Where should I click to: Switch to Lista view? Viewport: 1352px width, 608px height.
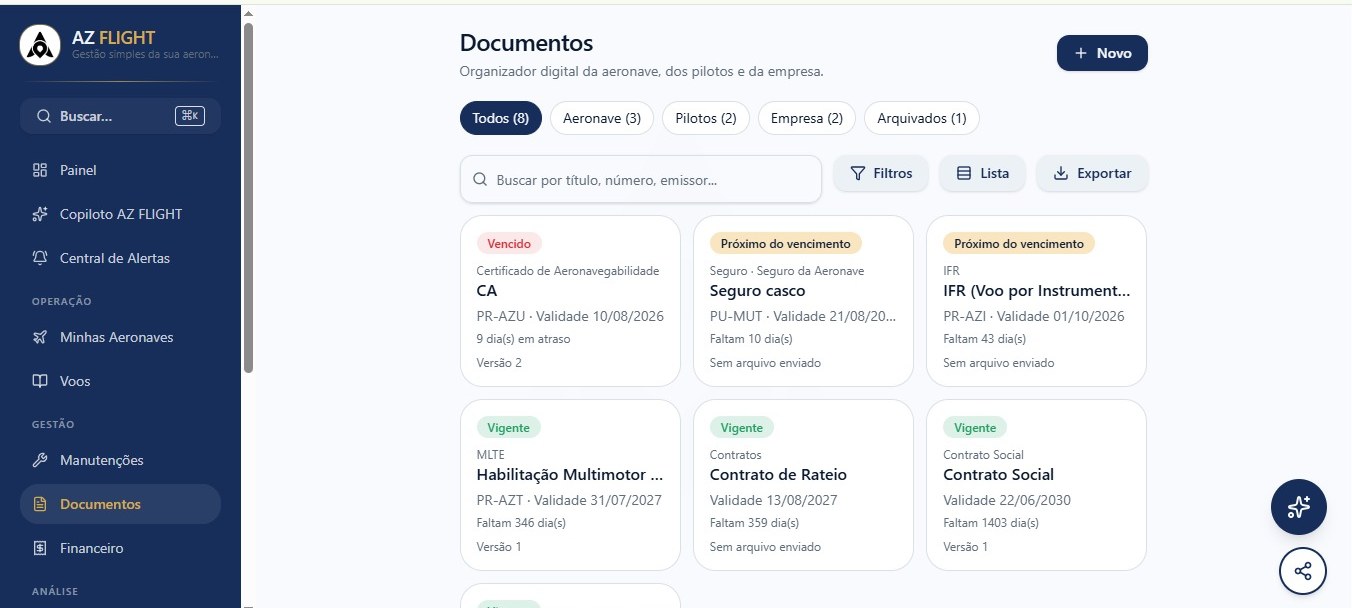tap(982, 173)
